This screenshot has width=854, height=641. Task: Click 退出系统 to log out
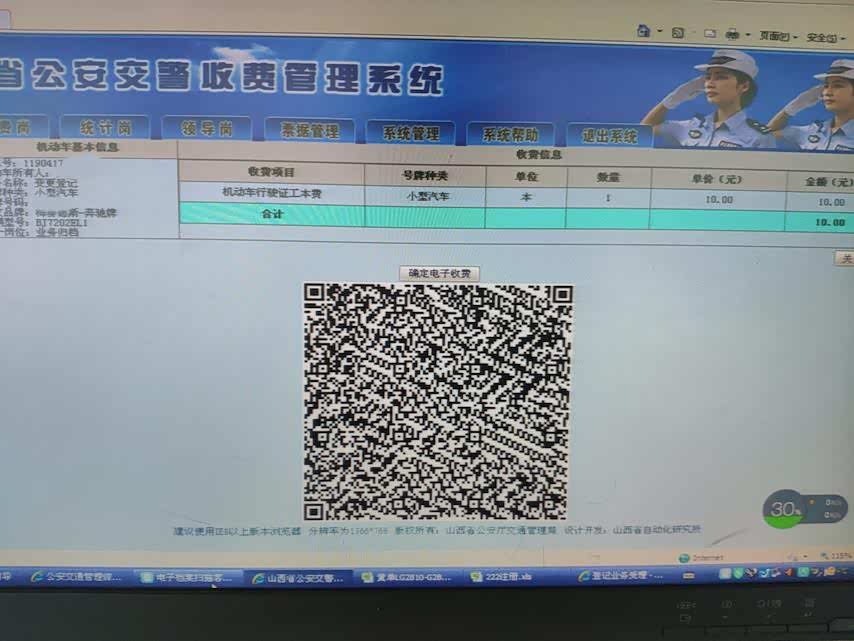pyautogui.click(x=610, y=136)
